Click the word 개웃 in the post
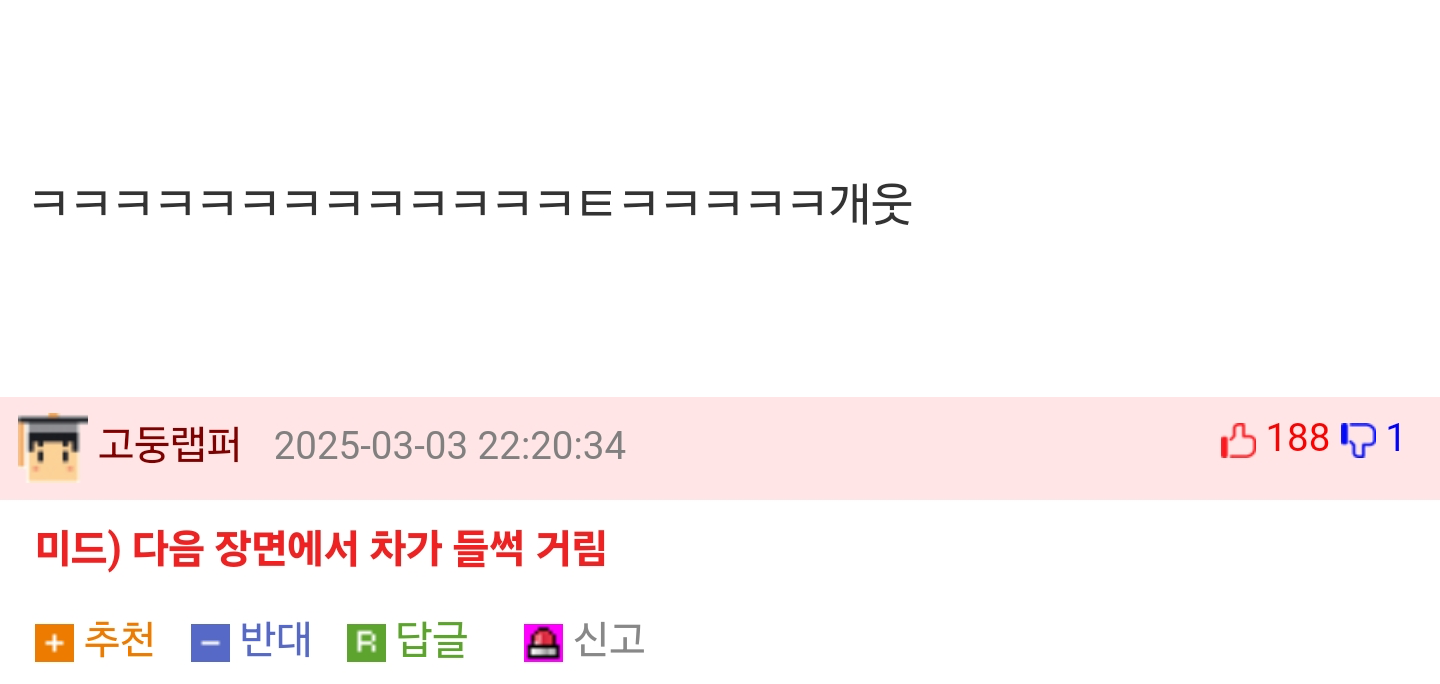 point(870,203)
